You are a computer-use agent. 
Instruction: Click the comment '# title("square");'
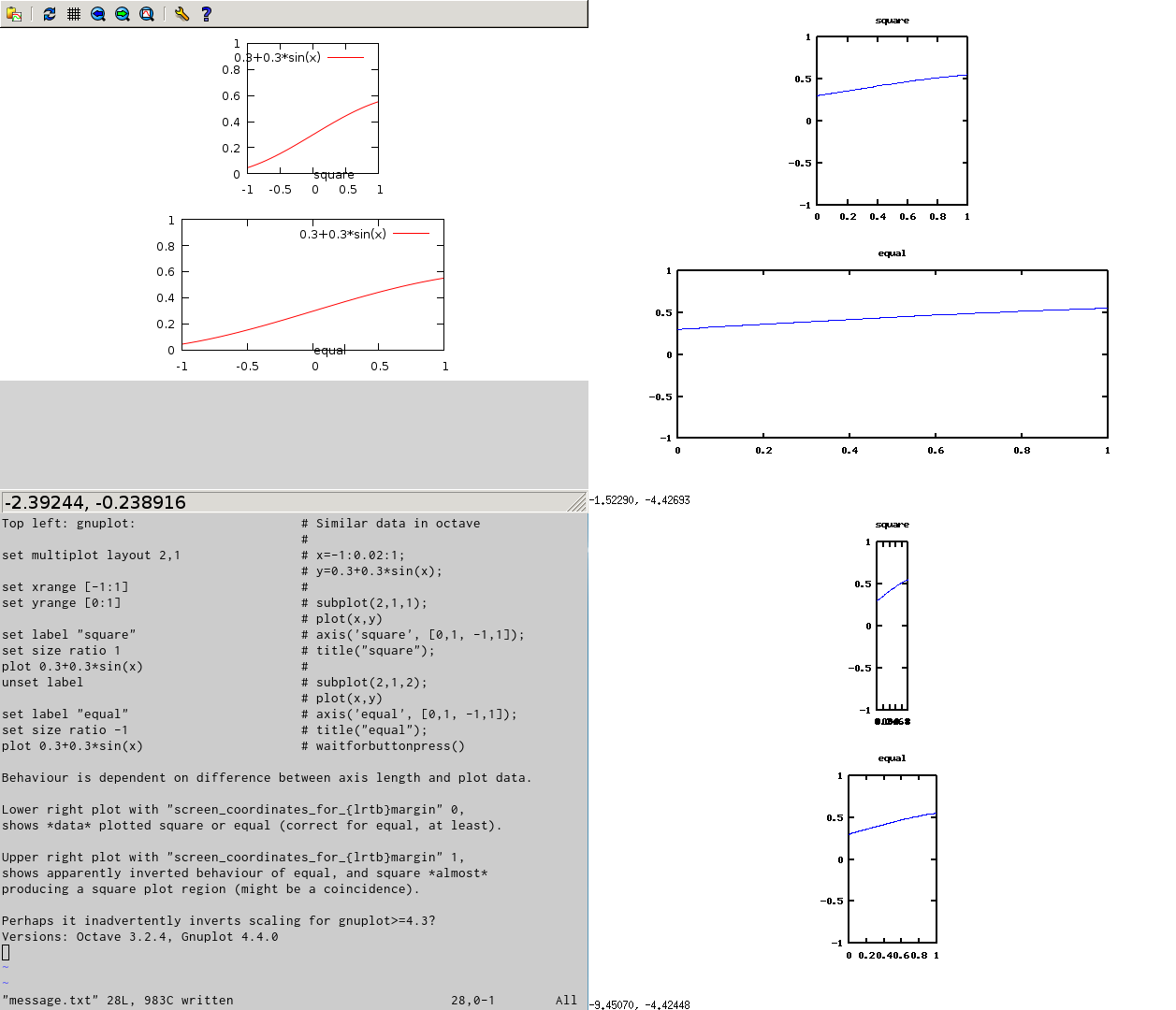(x=369, y=651)
